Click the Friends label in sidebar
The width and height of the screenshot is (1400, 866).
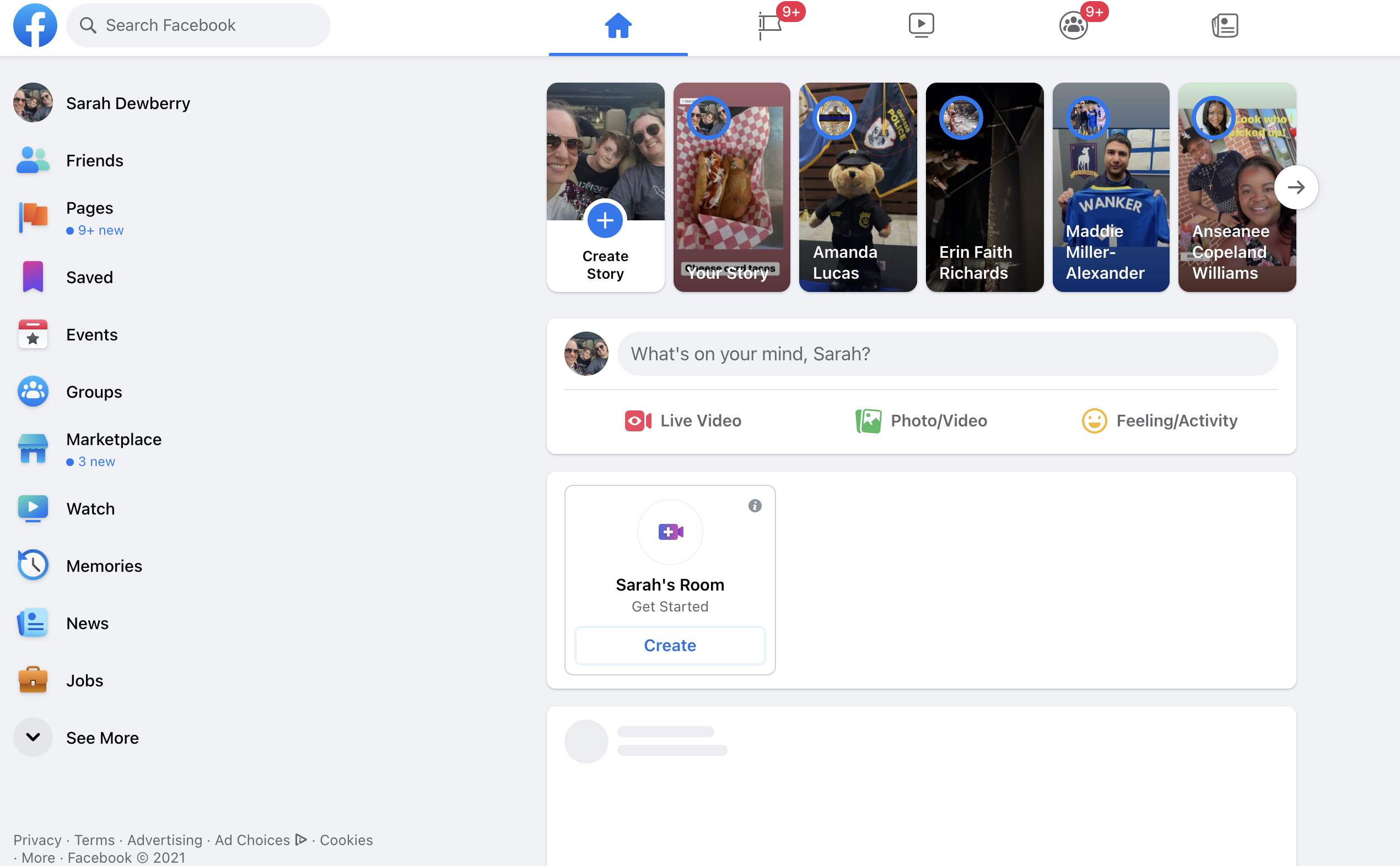pyautogui.click(x=95, y=160)
